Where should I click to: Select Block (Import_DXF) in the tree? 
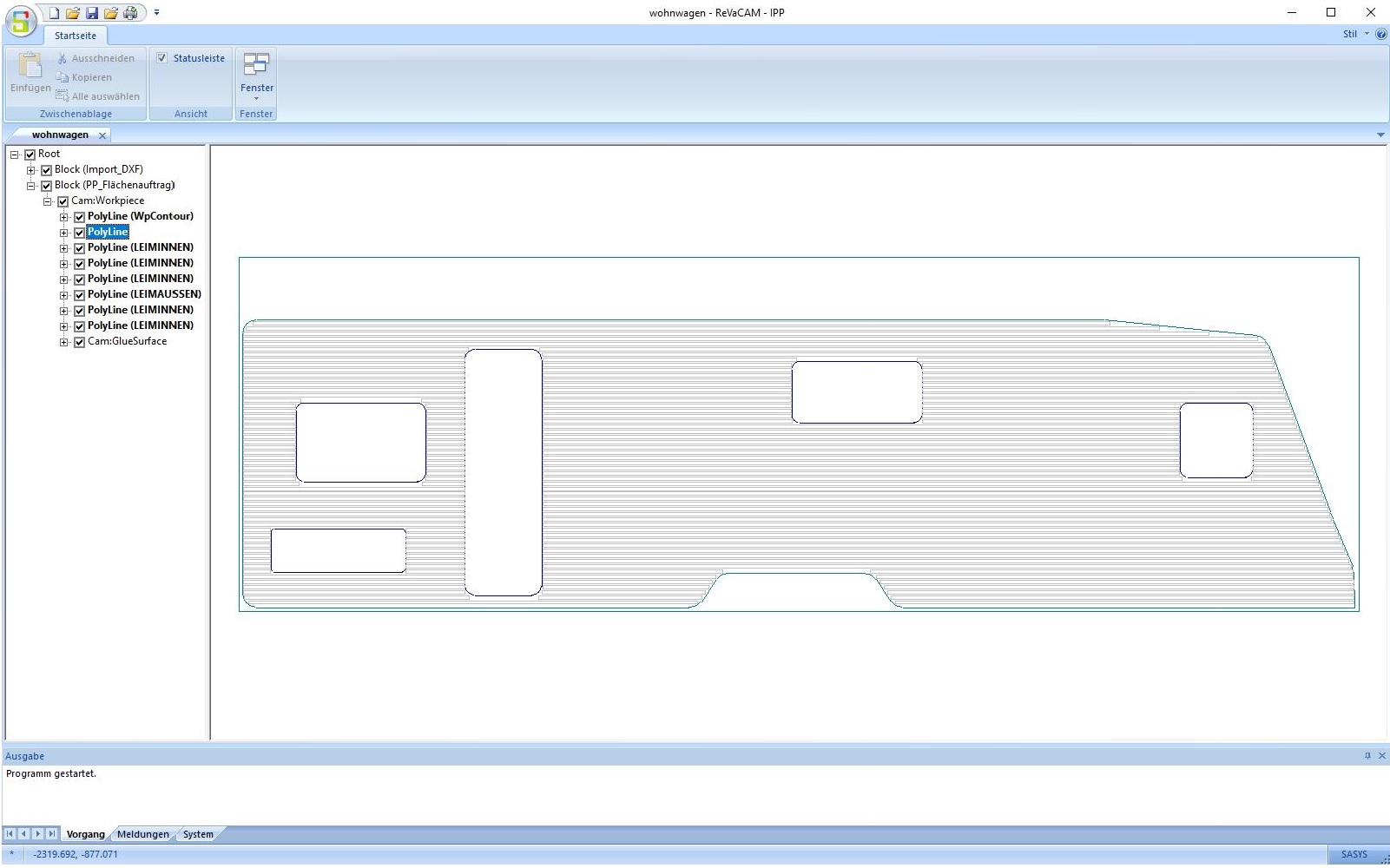98,169
